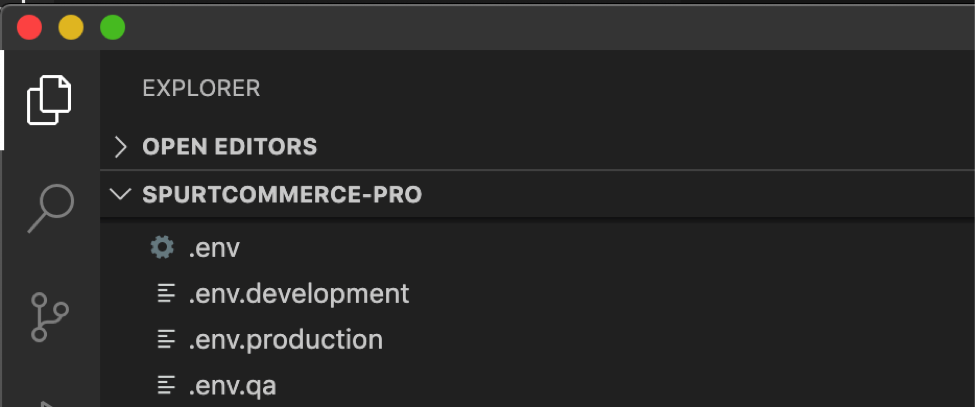Image resolution: width=975 pixels, height=408 pixels.
Task: Click the OPEN EDITORS section header
Action: point(229,147)
